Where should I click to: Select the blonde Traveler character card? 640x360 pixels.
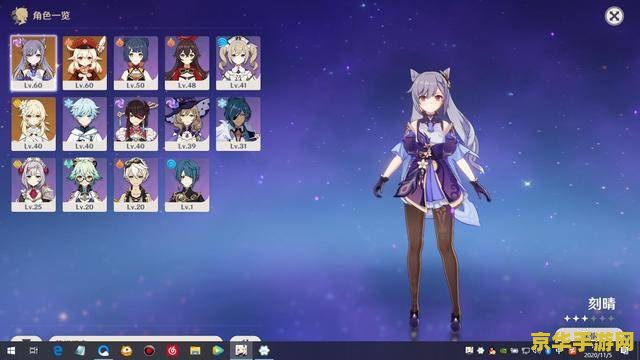[33, 124]
